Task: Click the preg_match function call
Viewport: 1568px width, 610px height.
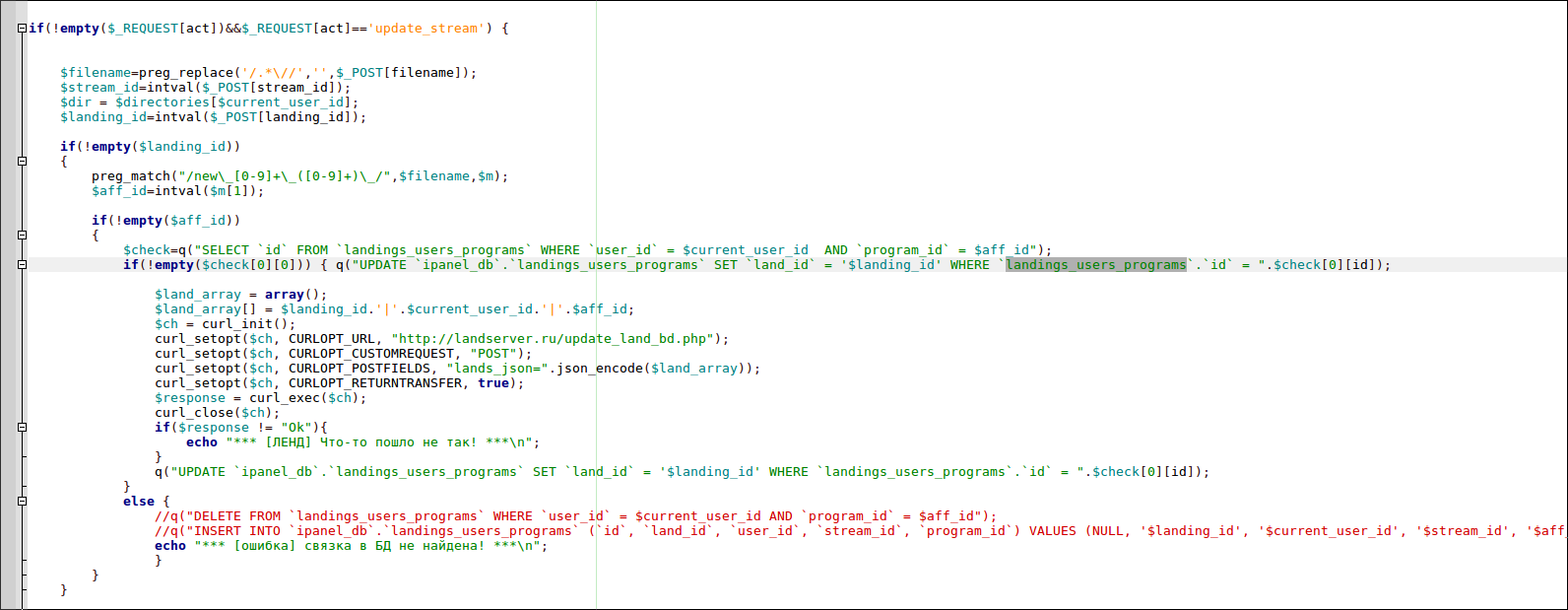Action: tap(299, 176)
